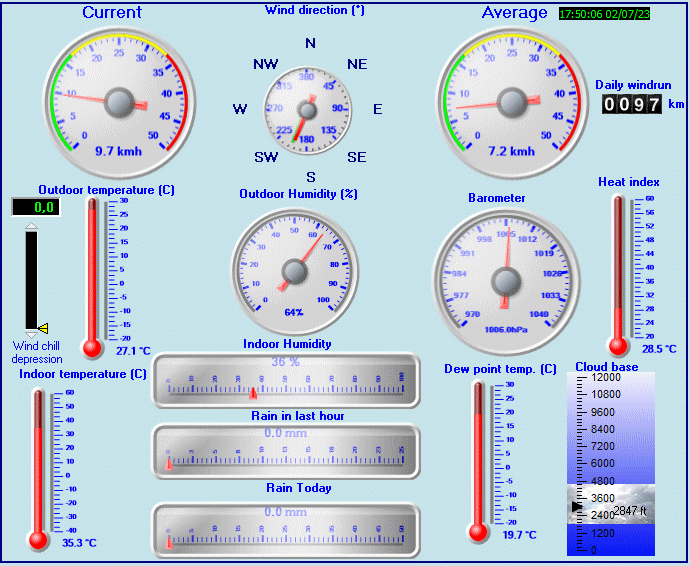This screenshot has width=690, height=566.
Task: Click the Daily windrun odometer counter
Action: pyautogui.click(x=632, y=104)
